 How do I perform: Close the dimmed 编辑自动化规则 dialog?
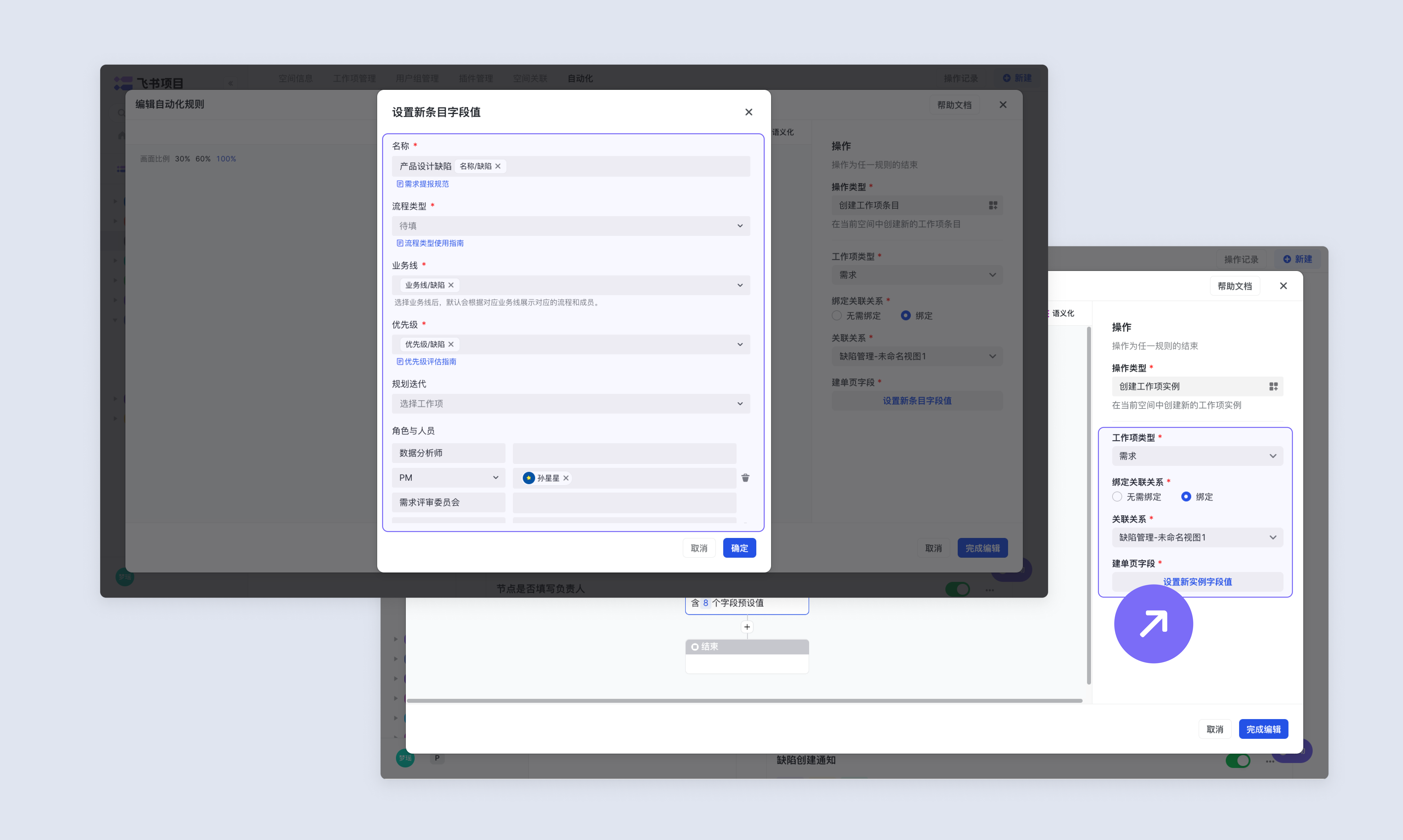[1003, 105]
